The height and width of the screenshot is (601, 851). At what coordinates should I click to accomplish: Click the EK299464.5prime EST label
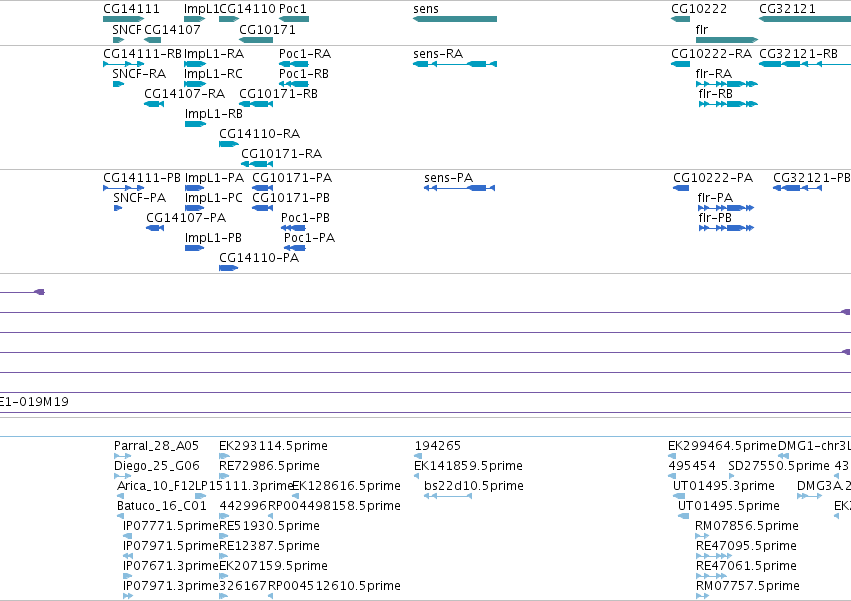pyautogui.click(x=722, y=446)
